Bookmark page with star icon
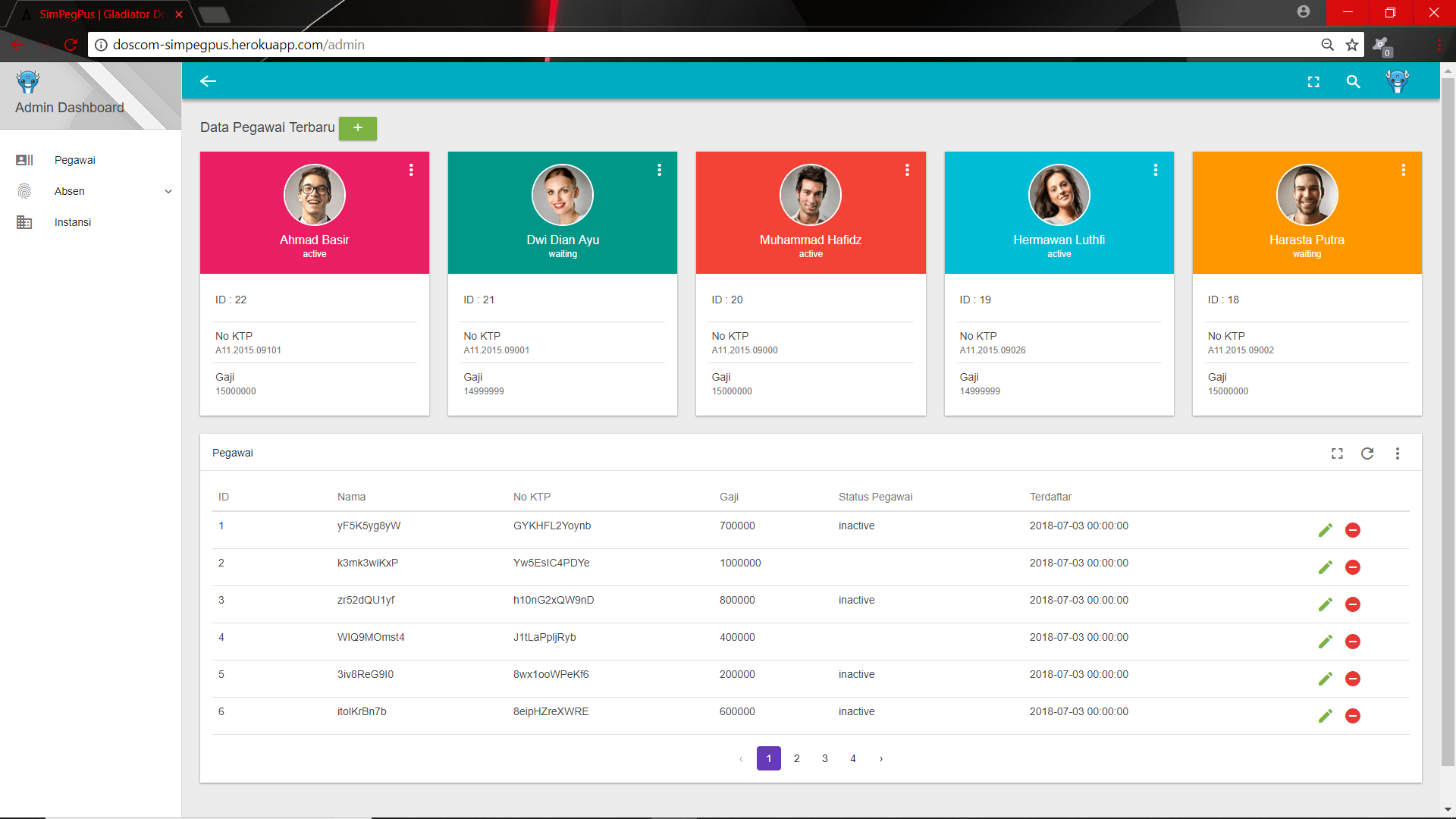 tap(1351, 45)
